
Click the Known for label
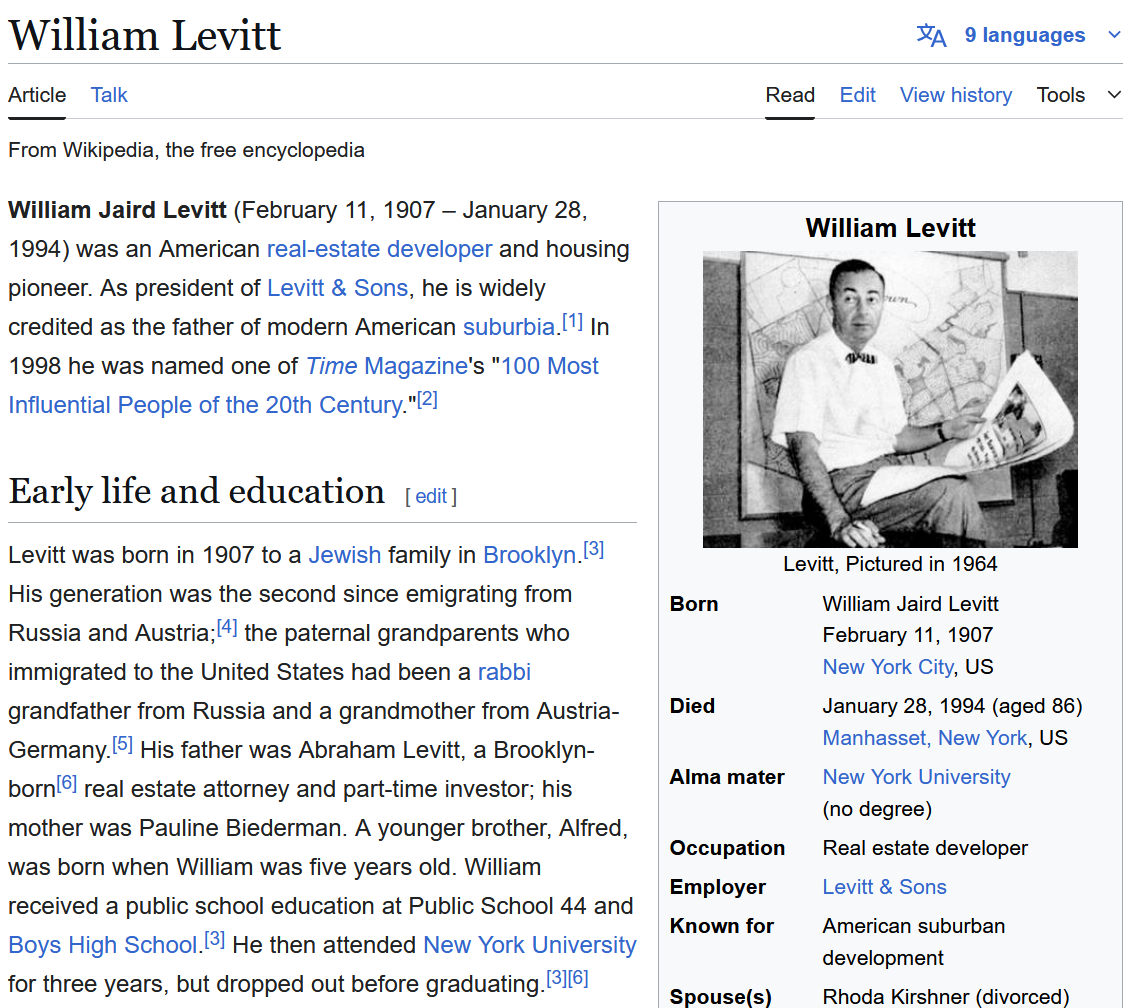click(721, 926)
